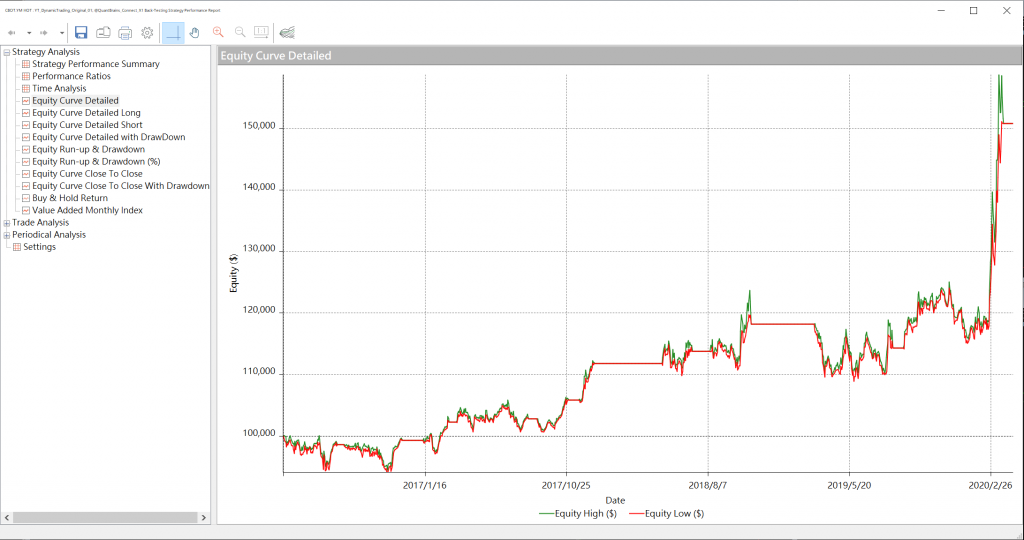Image resolution: width=1024 pixels, height=540 pixels.
Task: Expand the Periodical Analysis node
Action: 7,235
